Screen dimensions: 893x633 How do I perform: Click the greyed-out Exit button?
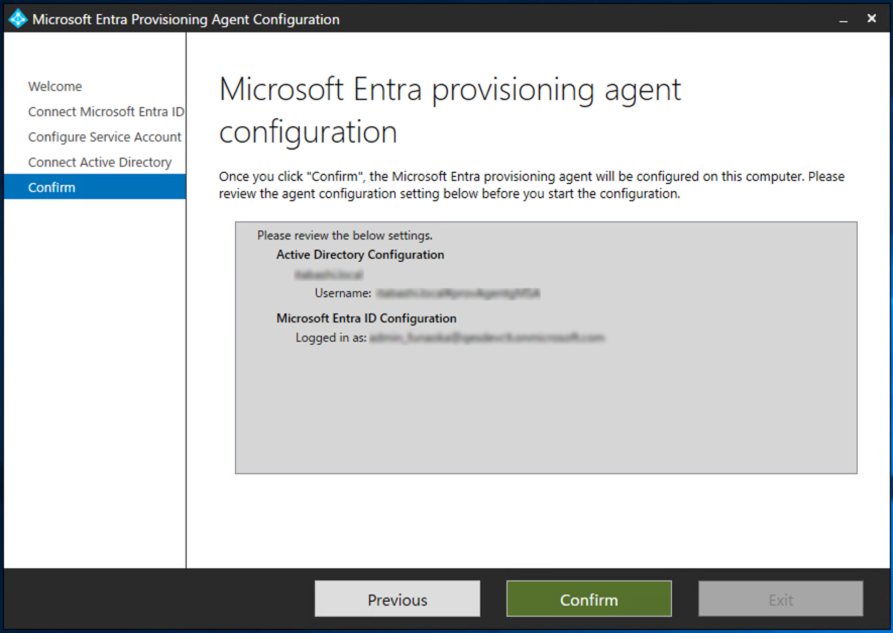click(x=781, y=599)
